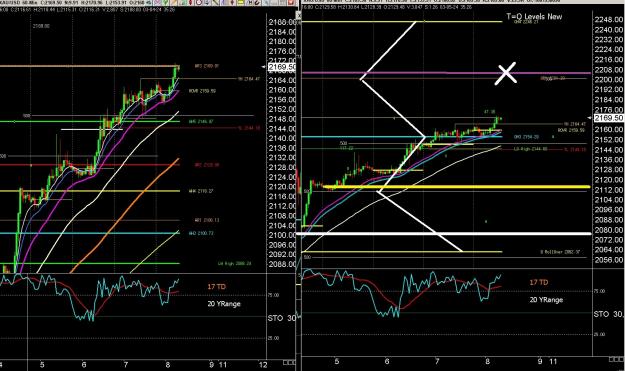Image resolution: width=625 pixels, height=371 pixels.
Task: Click the 2248.00 price on the right chart axis
Action: point(609,20)
